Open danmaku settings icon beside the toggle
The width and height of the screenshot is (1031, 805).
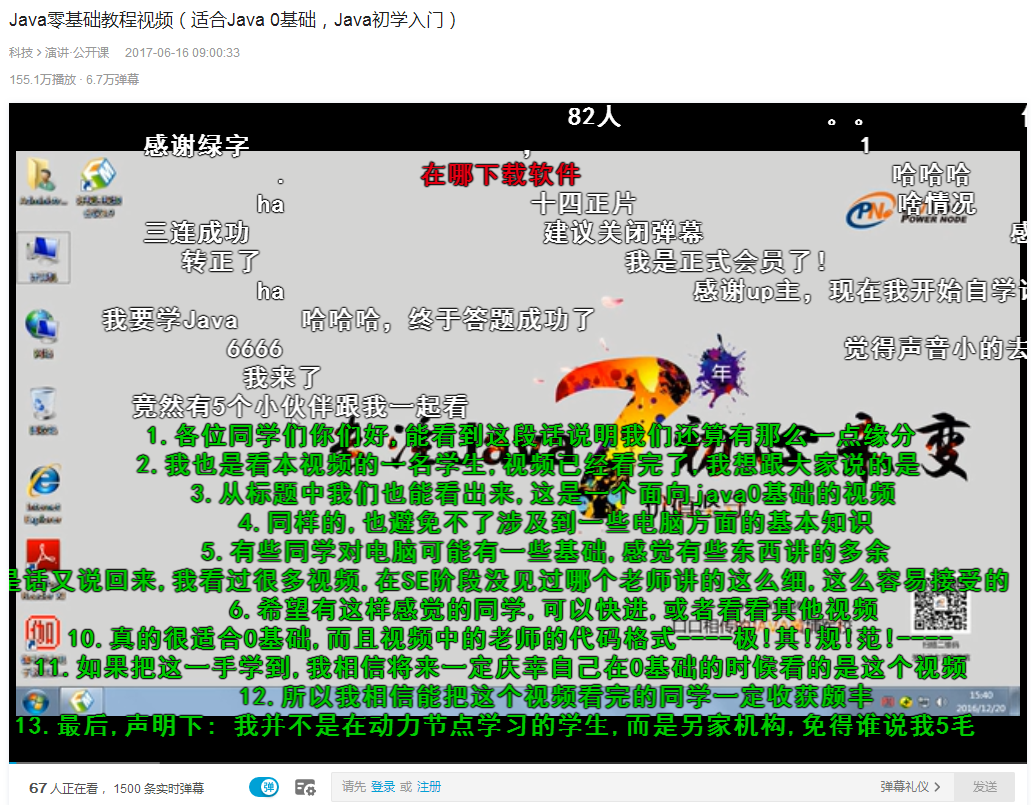(x=305, y=787)
